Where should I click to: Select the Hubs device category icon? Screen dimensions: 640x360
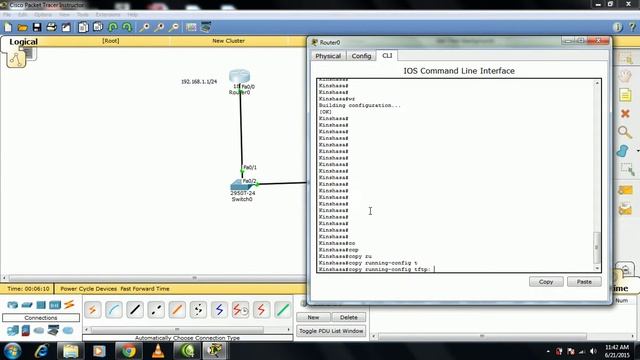point(41,305)
